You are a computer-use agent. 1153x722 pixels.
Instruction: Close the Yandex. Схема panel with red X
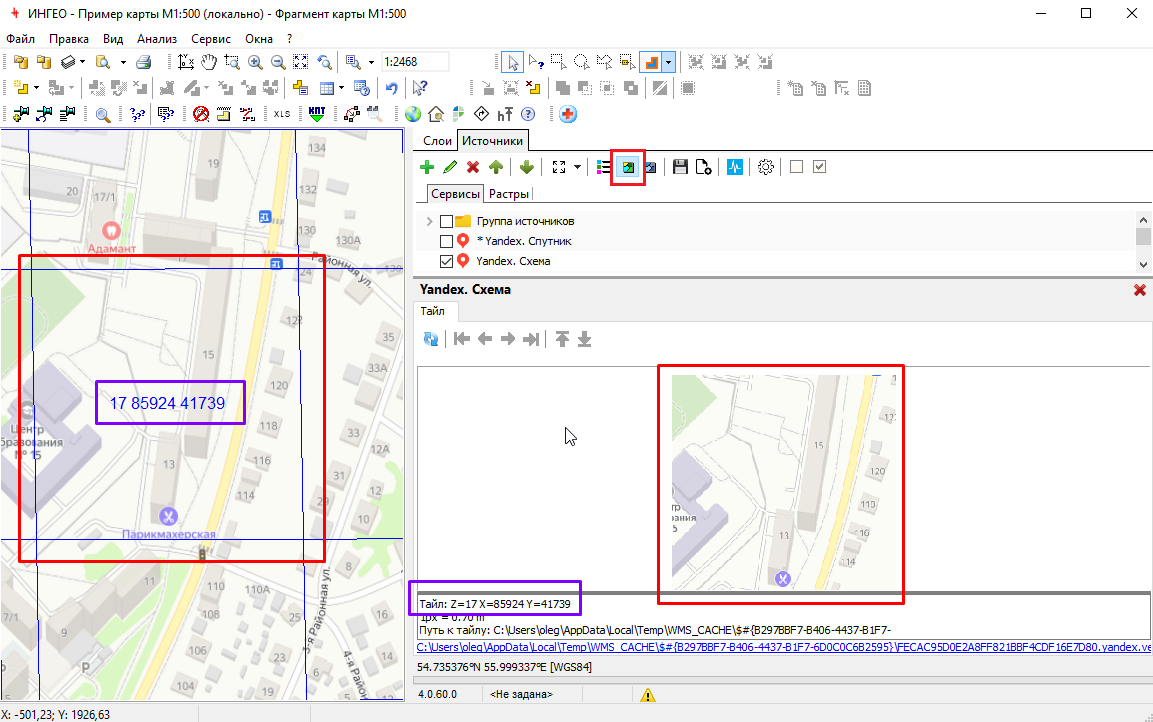[1140, 290]
